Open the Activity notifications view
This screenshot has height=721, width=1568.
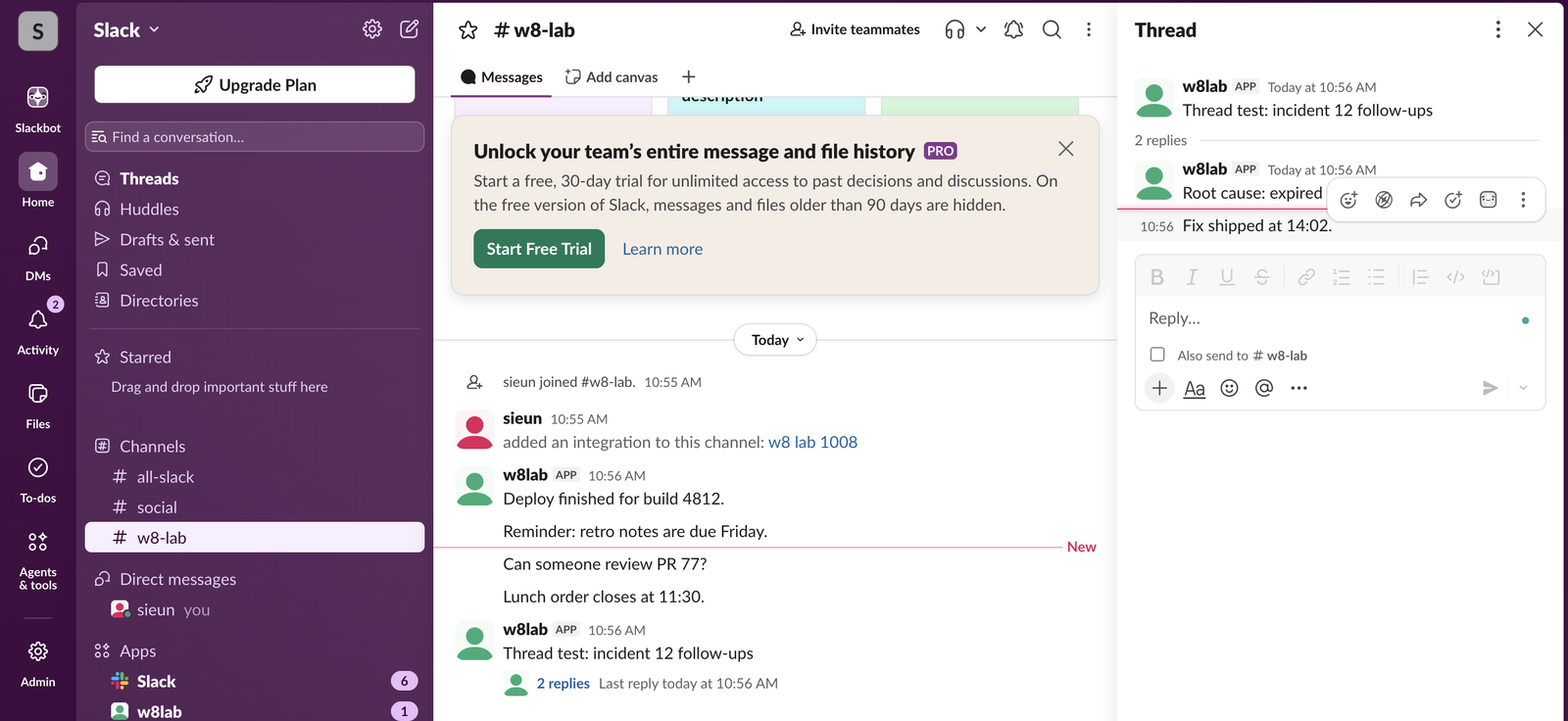pos(37,330)
